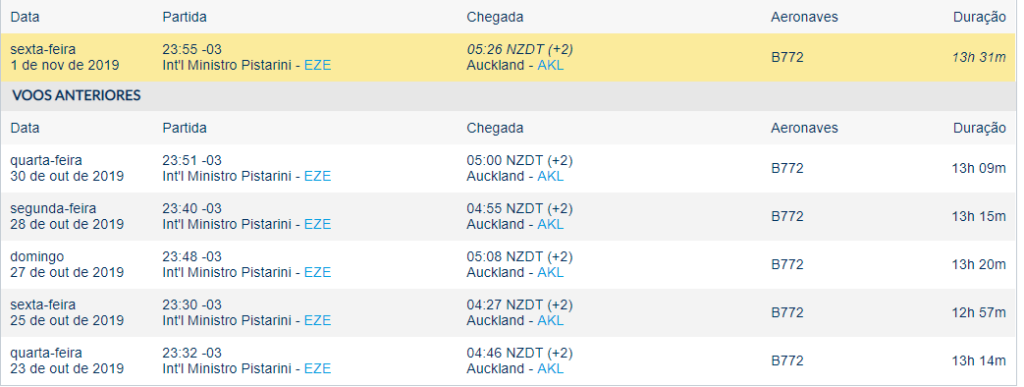Image resolution: width=1024 pixels, height=387 pixels.
Task: Click AKL link for 25 de out flight
Action: pyautogui.click(x=551, y=320)
